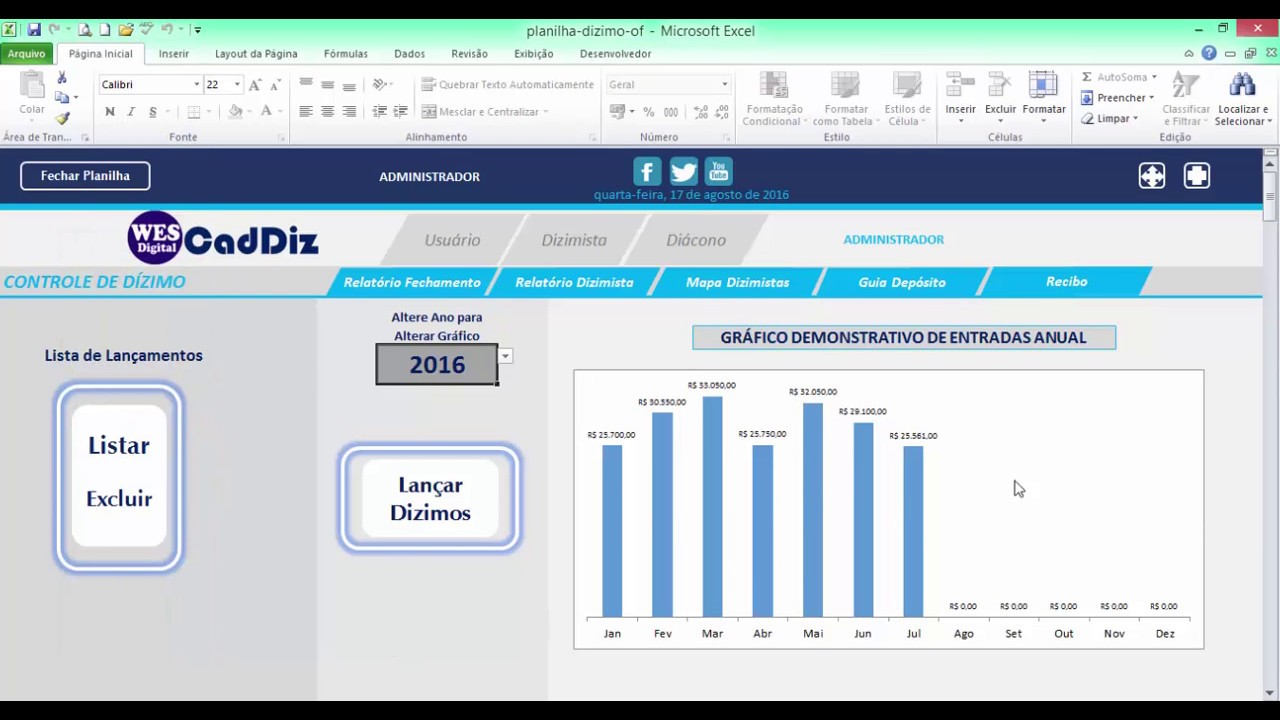This screenshot has height=720, width=1280.
Task: Switch to the Fórmulas ribbon tab
Action: click(346, 54)
